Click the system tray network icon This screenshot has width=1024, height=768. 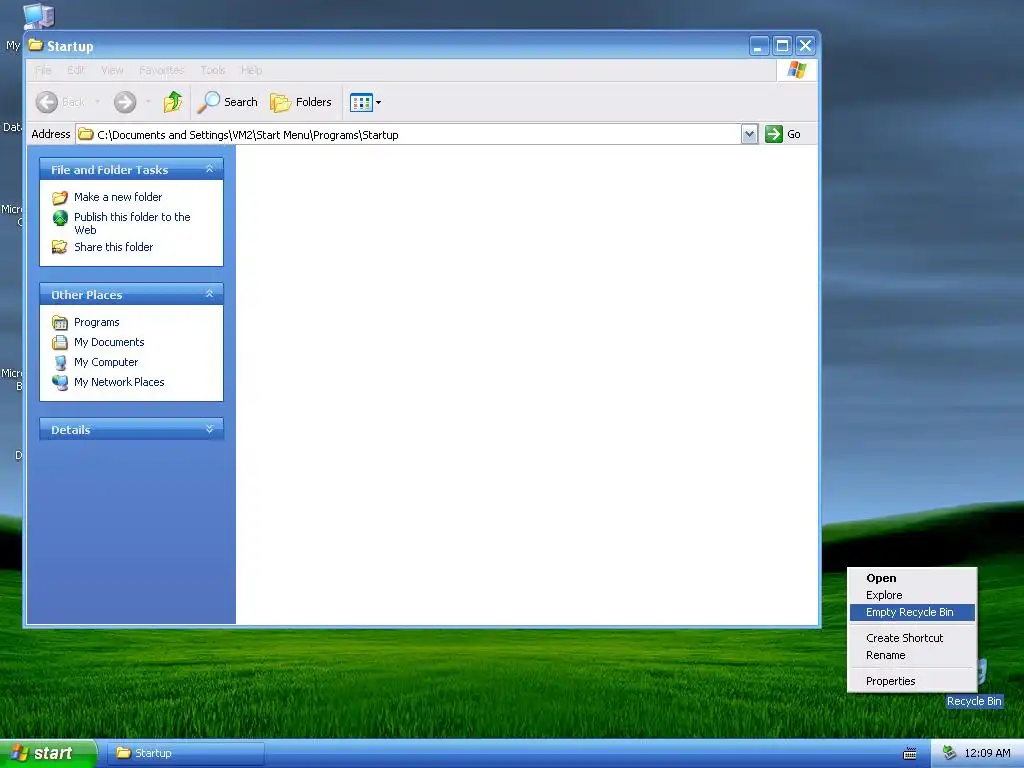coord(950,753)
